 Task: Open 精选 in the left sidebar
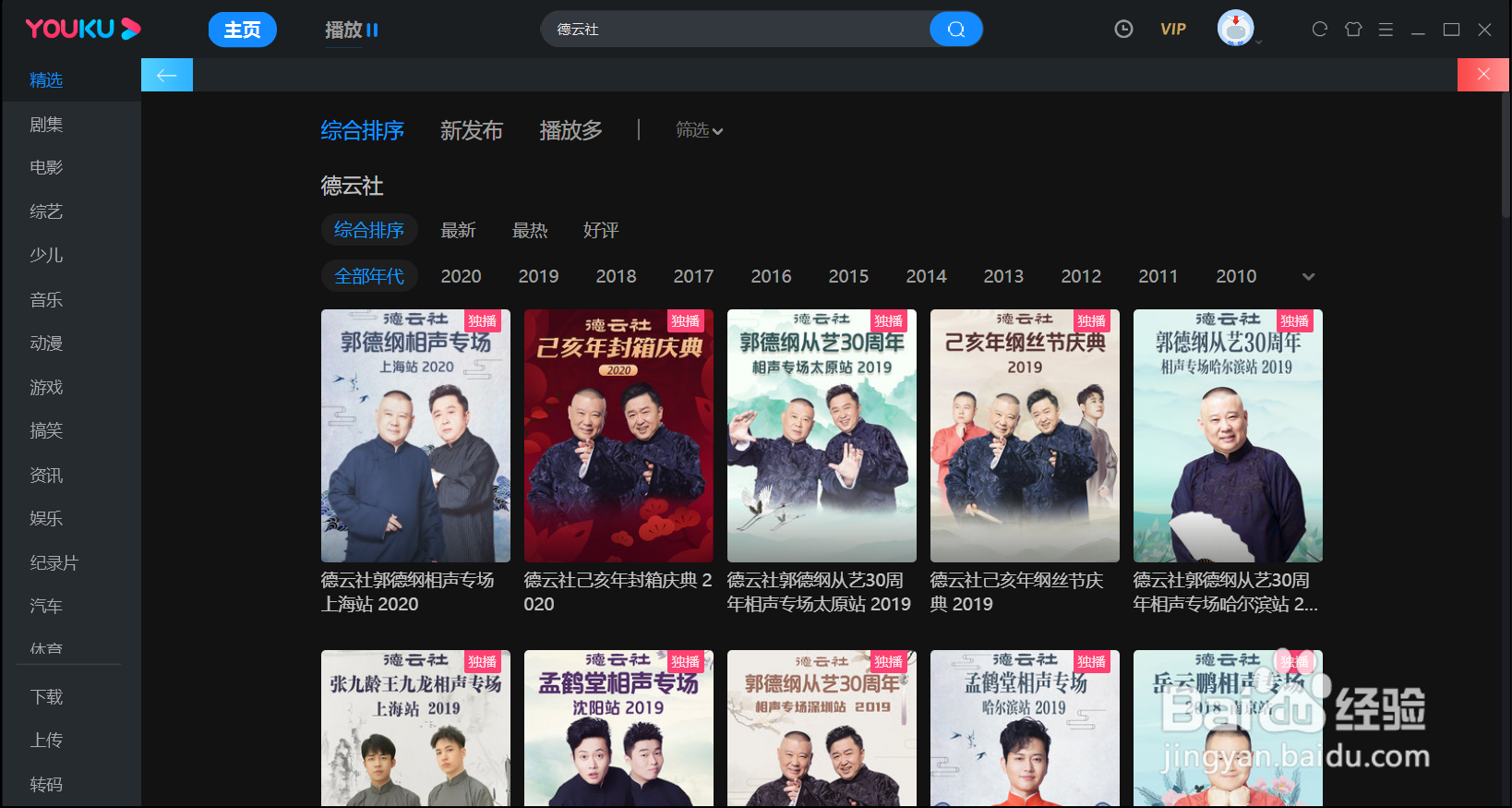(x=46, y=80)
